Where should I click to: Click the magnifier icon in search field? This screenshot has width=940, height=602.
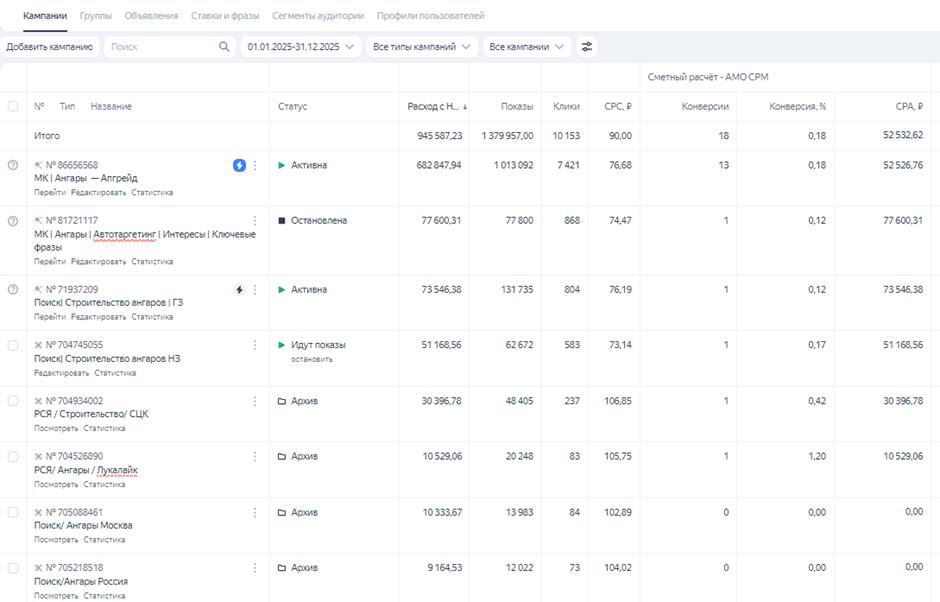224,47
